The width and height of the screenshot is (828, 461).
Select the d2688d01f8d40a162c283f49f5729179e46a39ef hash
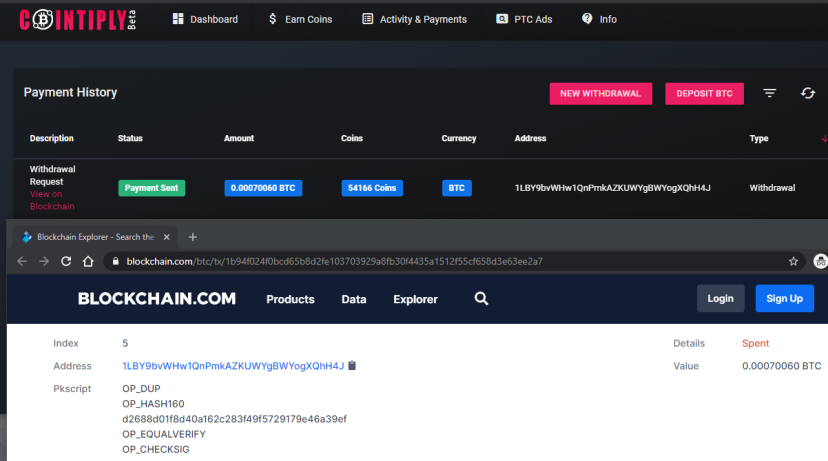coord(234,419)
